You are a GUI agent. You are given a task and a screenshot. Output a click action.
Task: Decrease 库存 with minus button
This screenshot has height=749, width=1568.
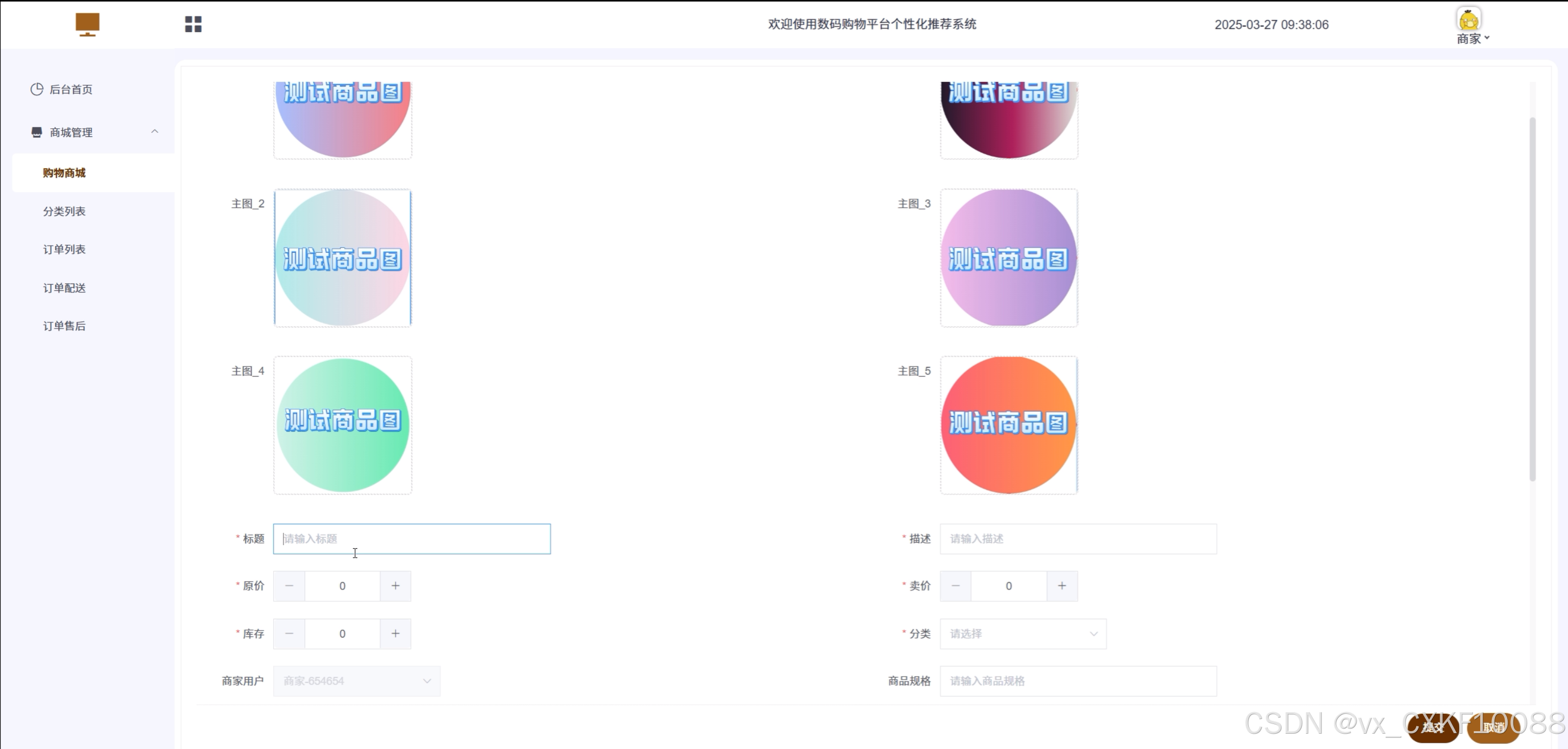289,634
